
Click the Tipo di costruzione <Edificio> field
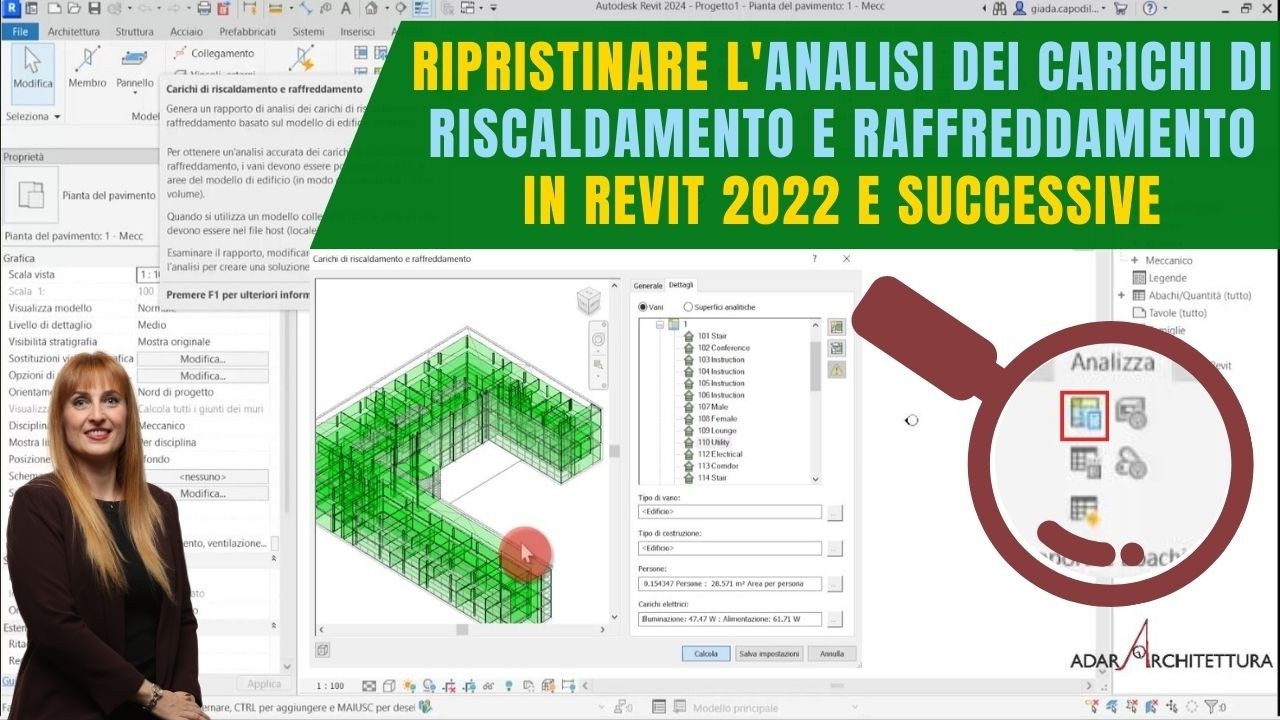coord(730,548)
